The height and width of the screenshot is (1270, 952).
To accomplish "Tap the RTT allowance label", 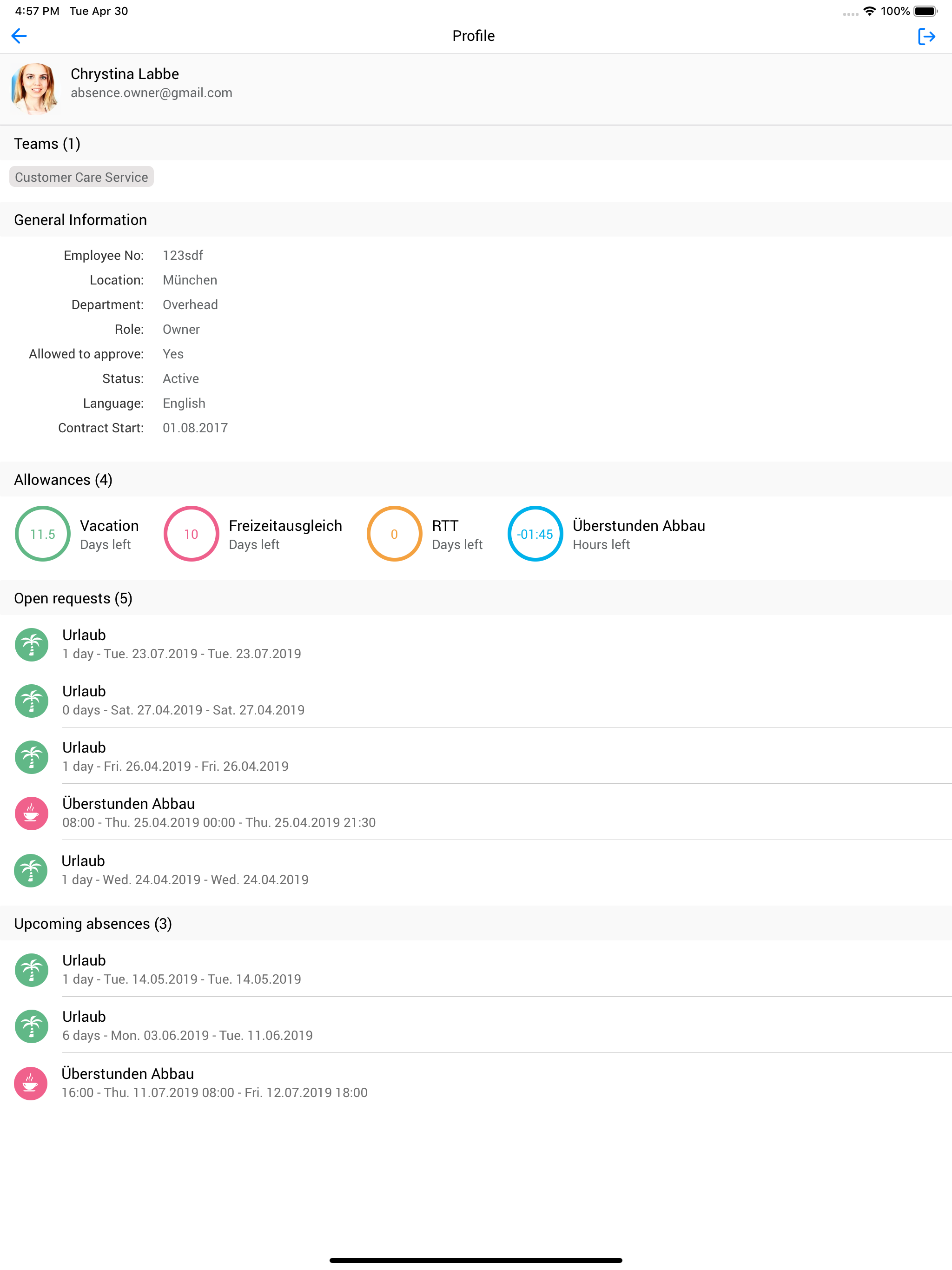I will coord(445,525).
